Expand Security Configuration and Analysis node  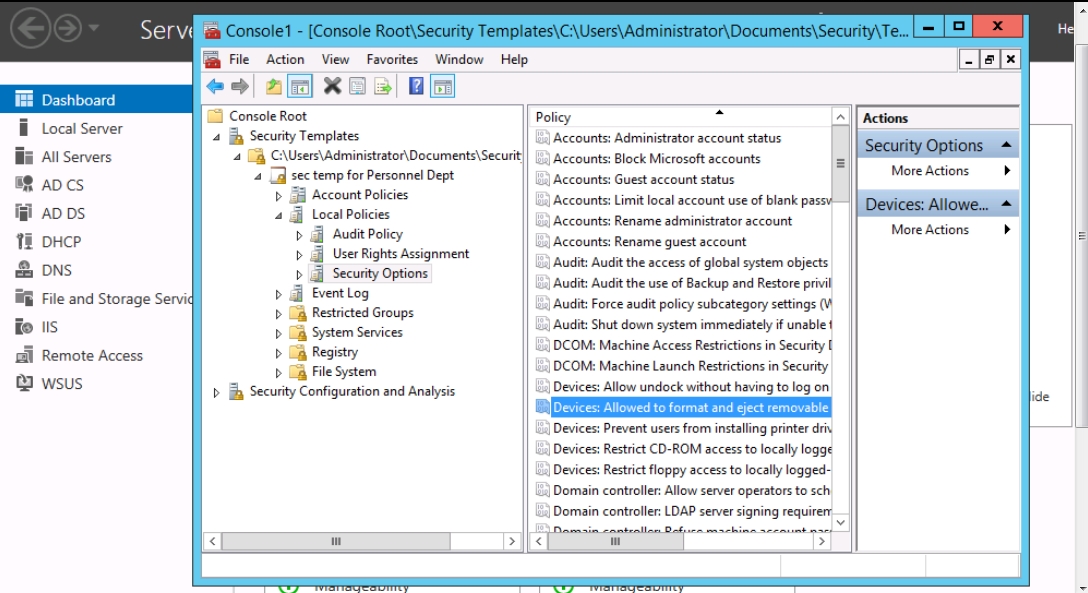tap(217, 392)
